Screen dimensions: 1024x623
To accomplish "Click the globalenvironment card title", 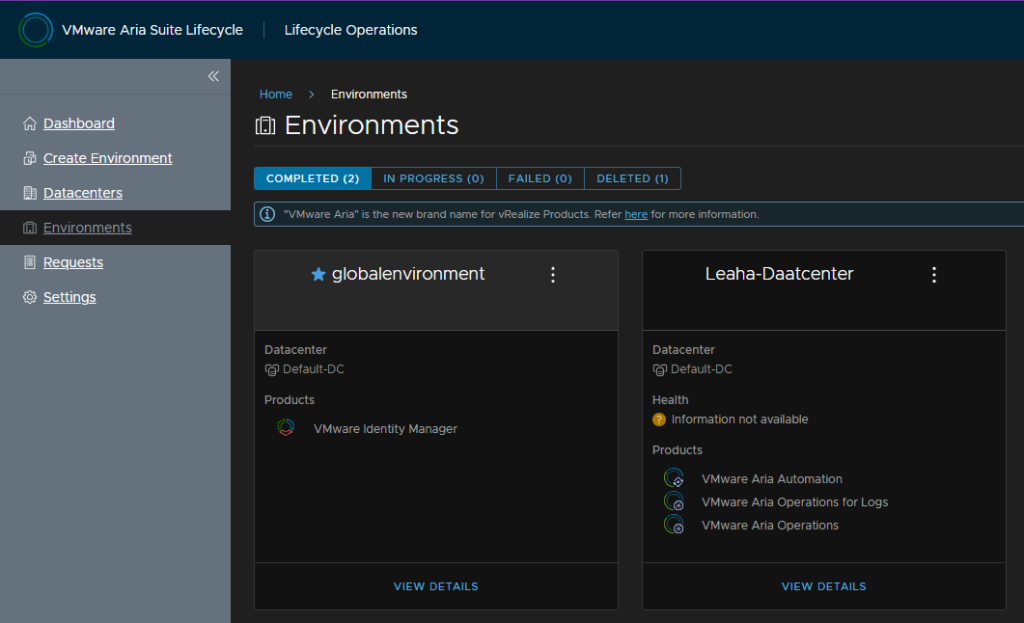I will pyautogui.click(x=408, y=274).
